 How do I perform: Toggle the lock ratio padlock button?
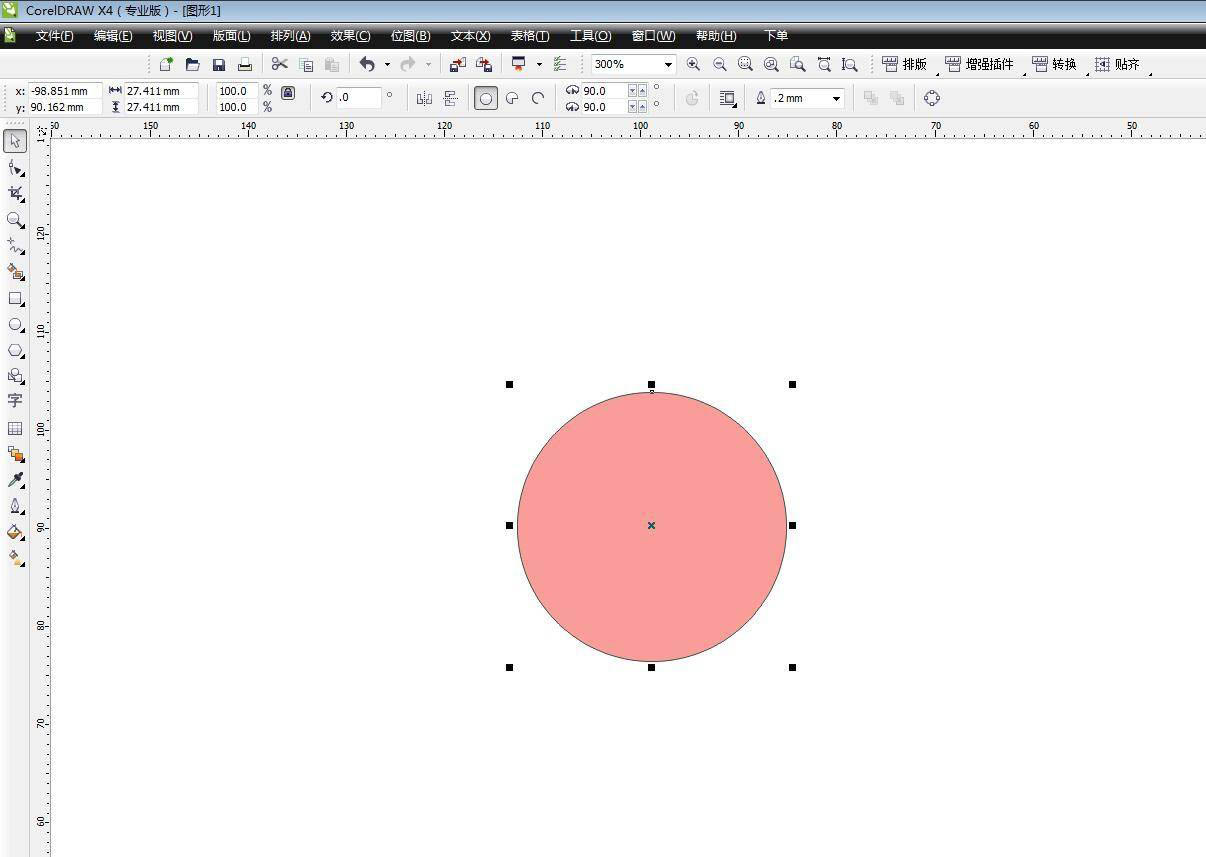pos(288,93)
